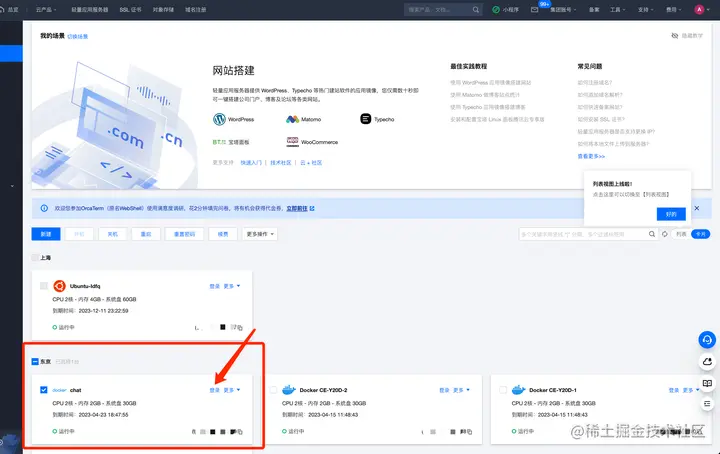The width and height of the screenshot is (720, 454).
Task: Check the Ubuntu-ldfq instance checkbox
Action: (x=44, y=286)
